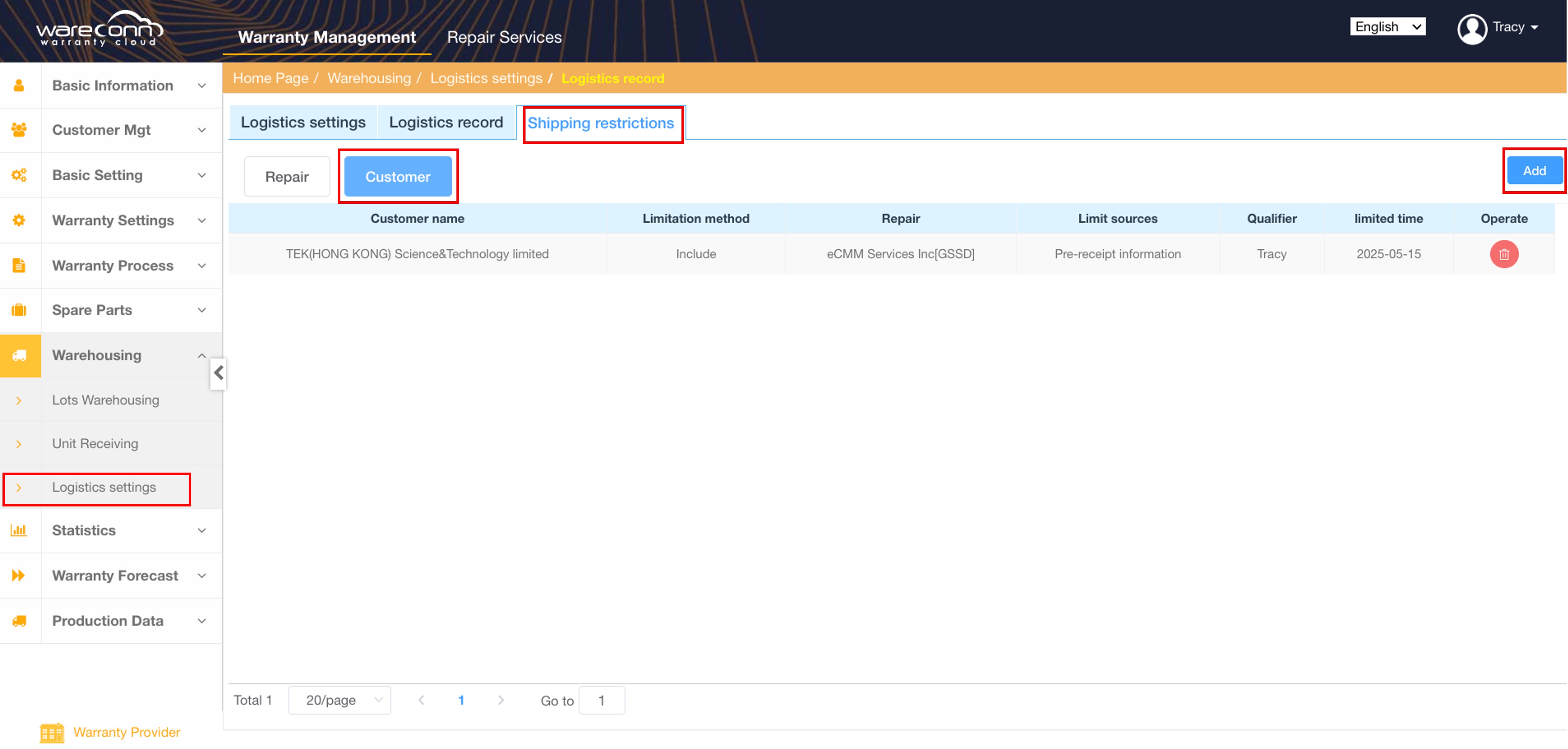Switch to Repair Services menu
Screen dimensions: 1568x749
coord(504,37)
